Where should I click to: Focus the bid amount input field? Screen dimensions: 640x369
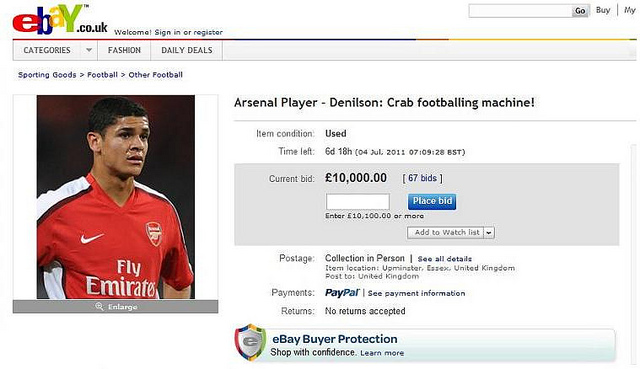coord(358,202)
